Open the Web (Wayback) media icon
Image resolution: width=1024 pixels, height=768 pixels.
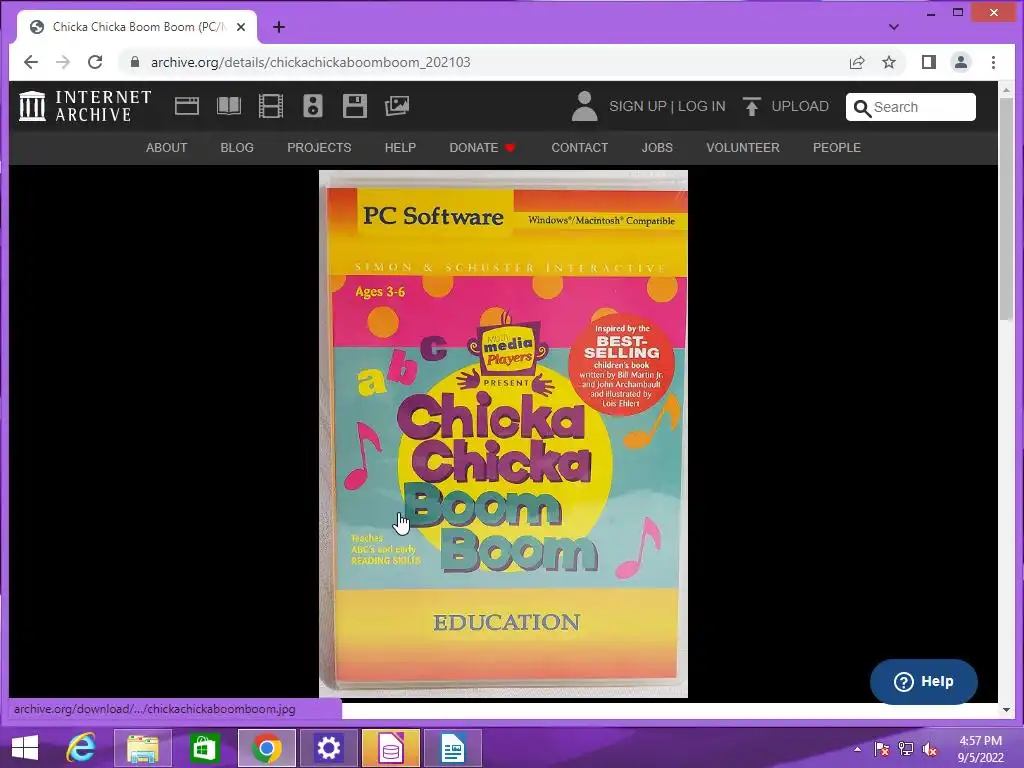click(x=187, y=106)
